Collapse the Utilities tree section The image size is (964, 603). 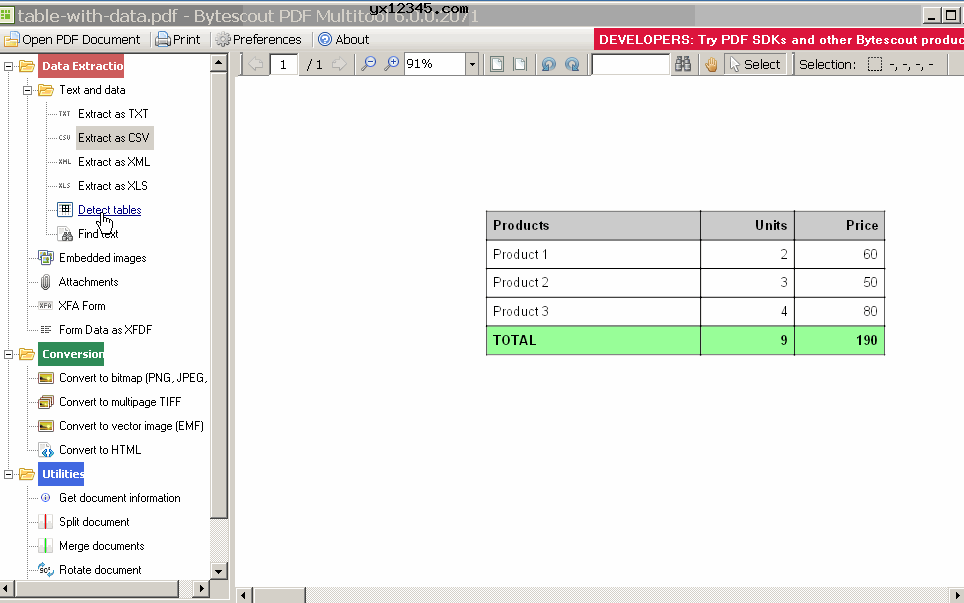(x=9, y=474)
